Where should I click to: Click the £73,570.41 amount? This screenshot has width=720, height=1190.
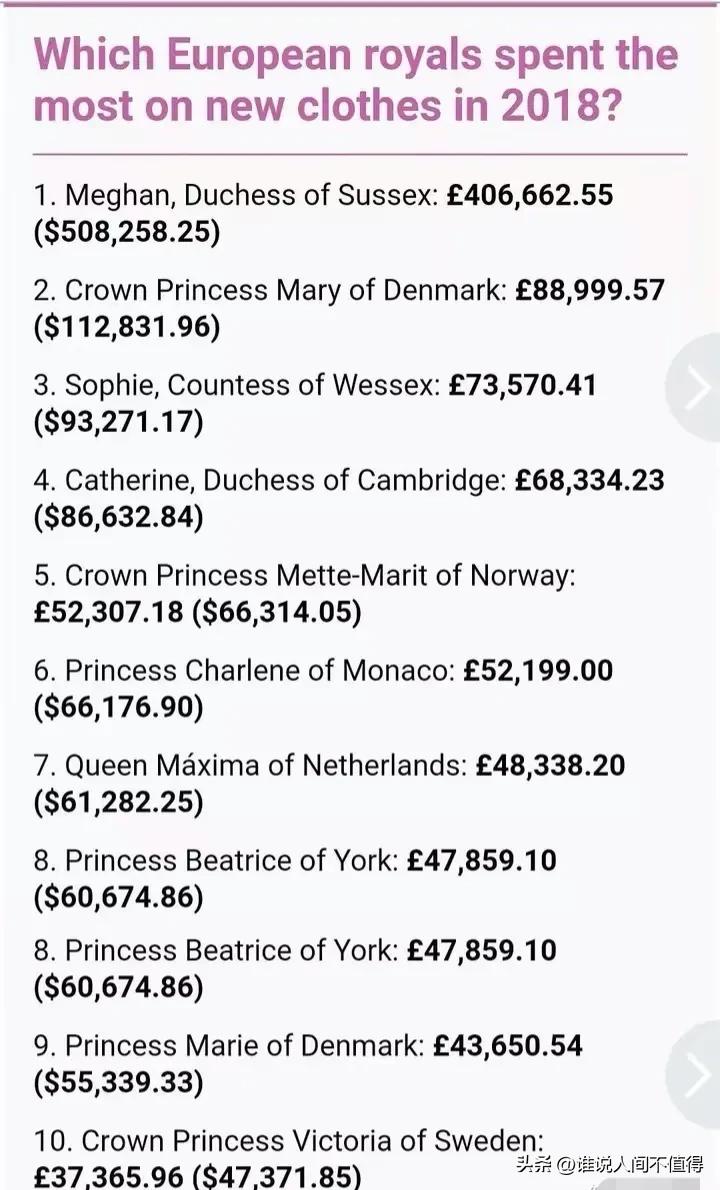tap(522, 385)
